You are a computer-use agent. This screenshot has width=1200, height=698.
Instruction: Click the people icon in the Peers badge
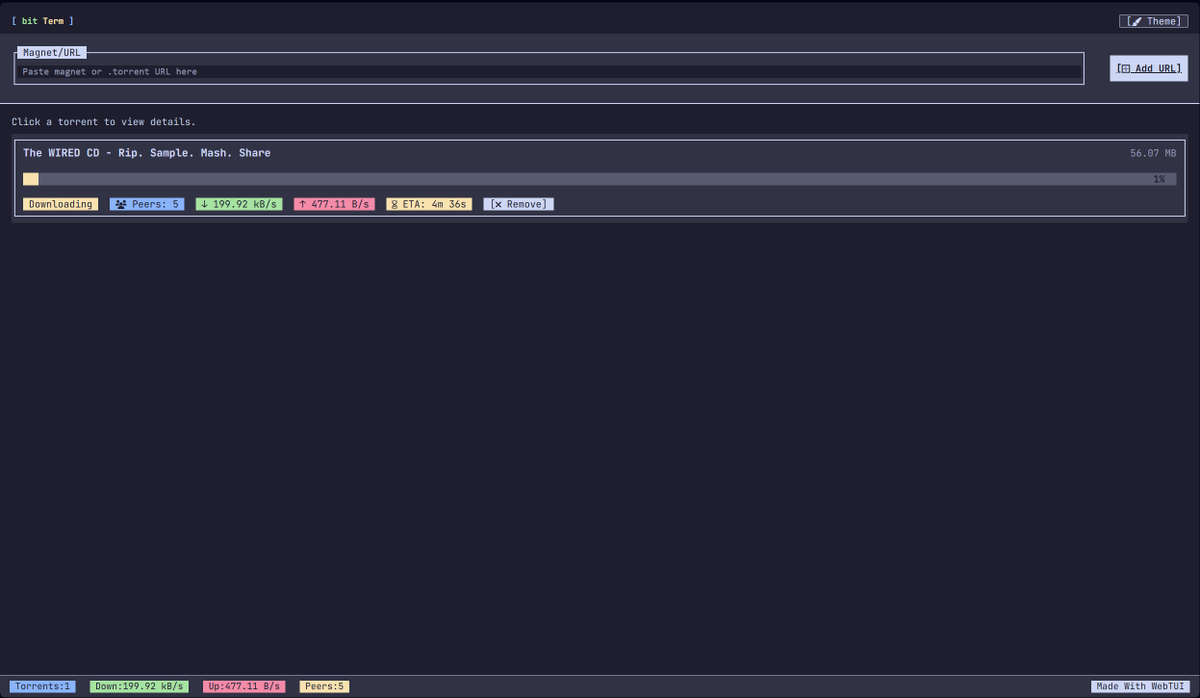coord(121,204)
